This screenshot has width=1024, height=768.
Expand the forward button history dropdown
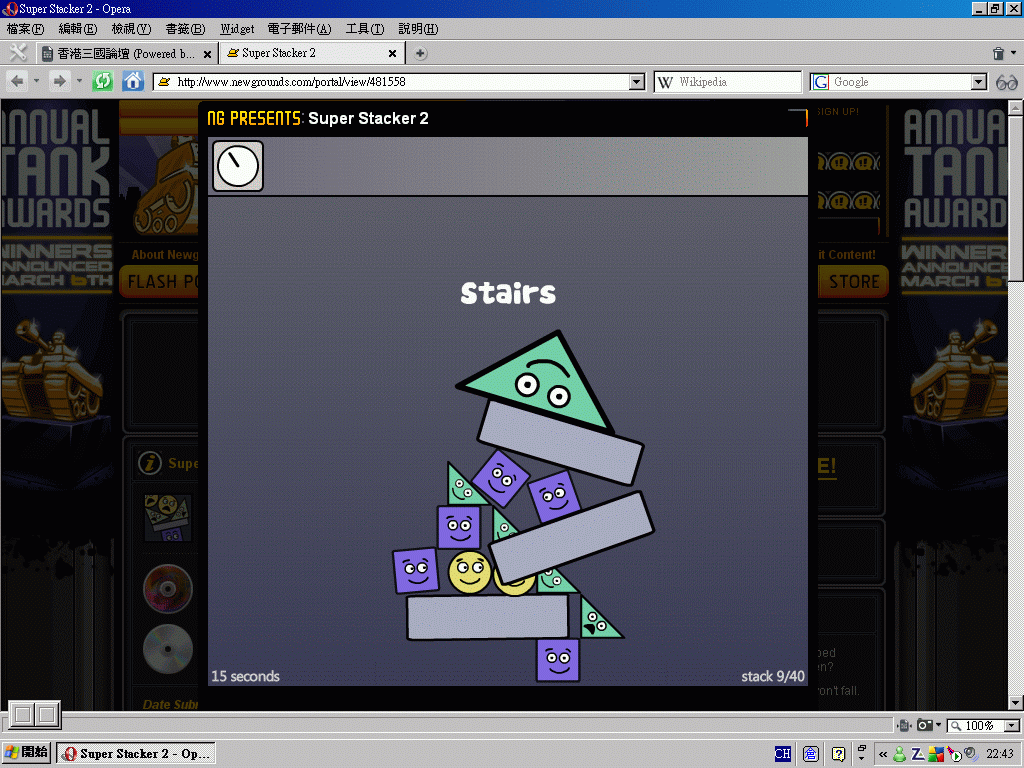click(79, 82)
